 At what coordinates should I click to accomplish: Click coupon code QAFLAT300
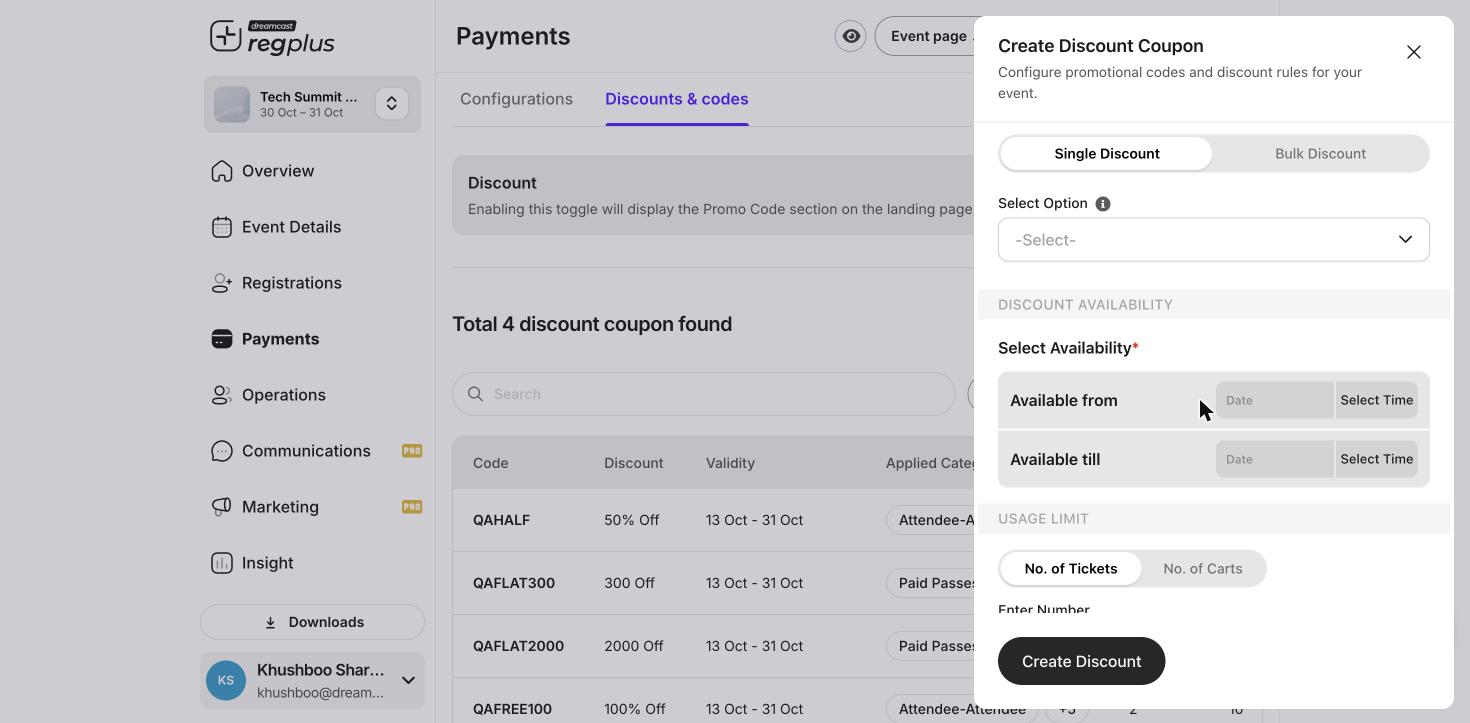point(514,583)
